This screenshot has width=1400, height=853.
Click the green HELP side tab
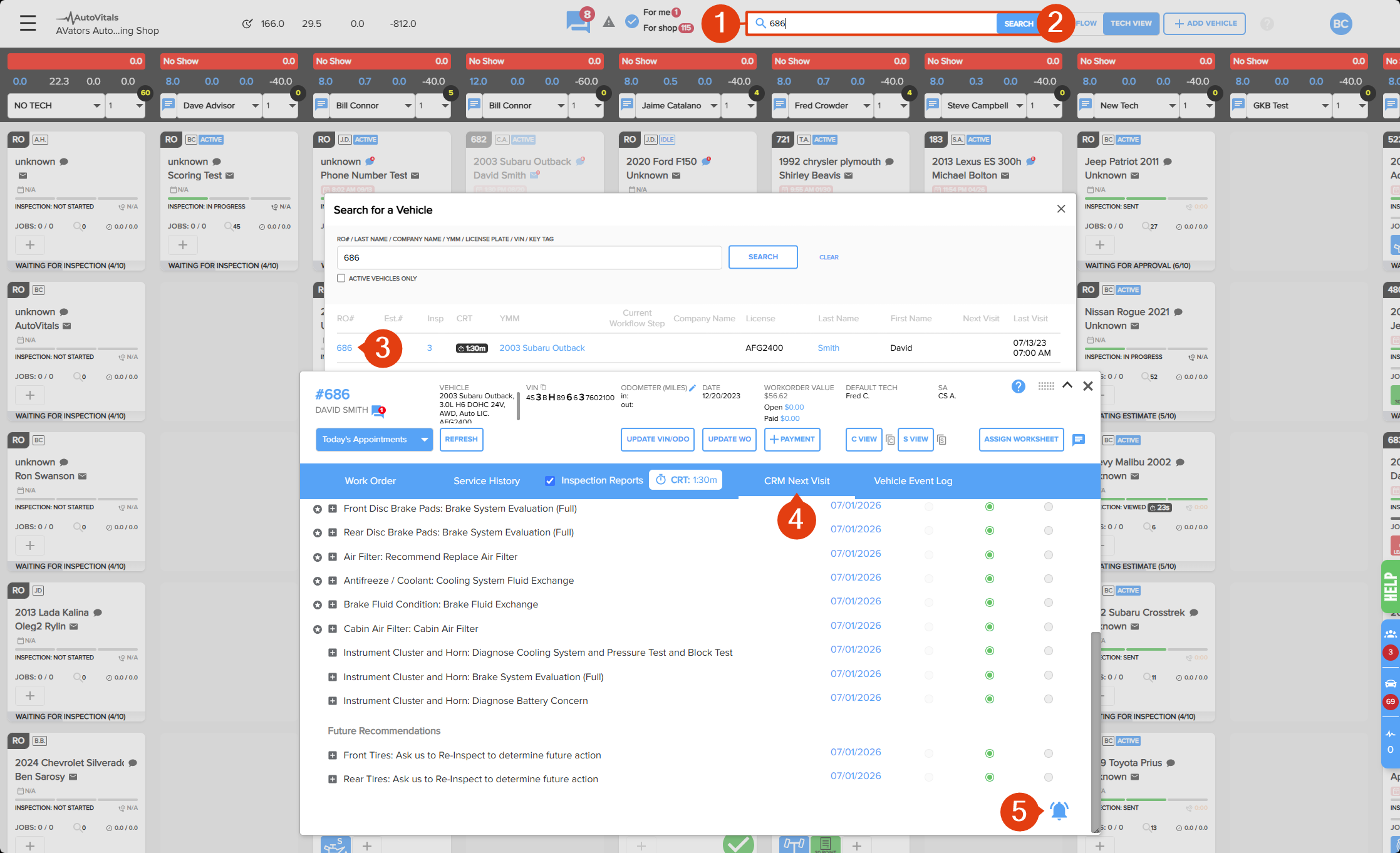click(x=1390, y=587)
